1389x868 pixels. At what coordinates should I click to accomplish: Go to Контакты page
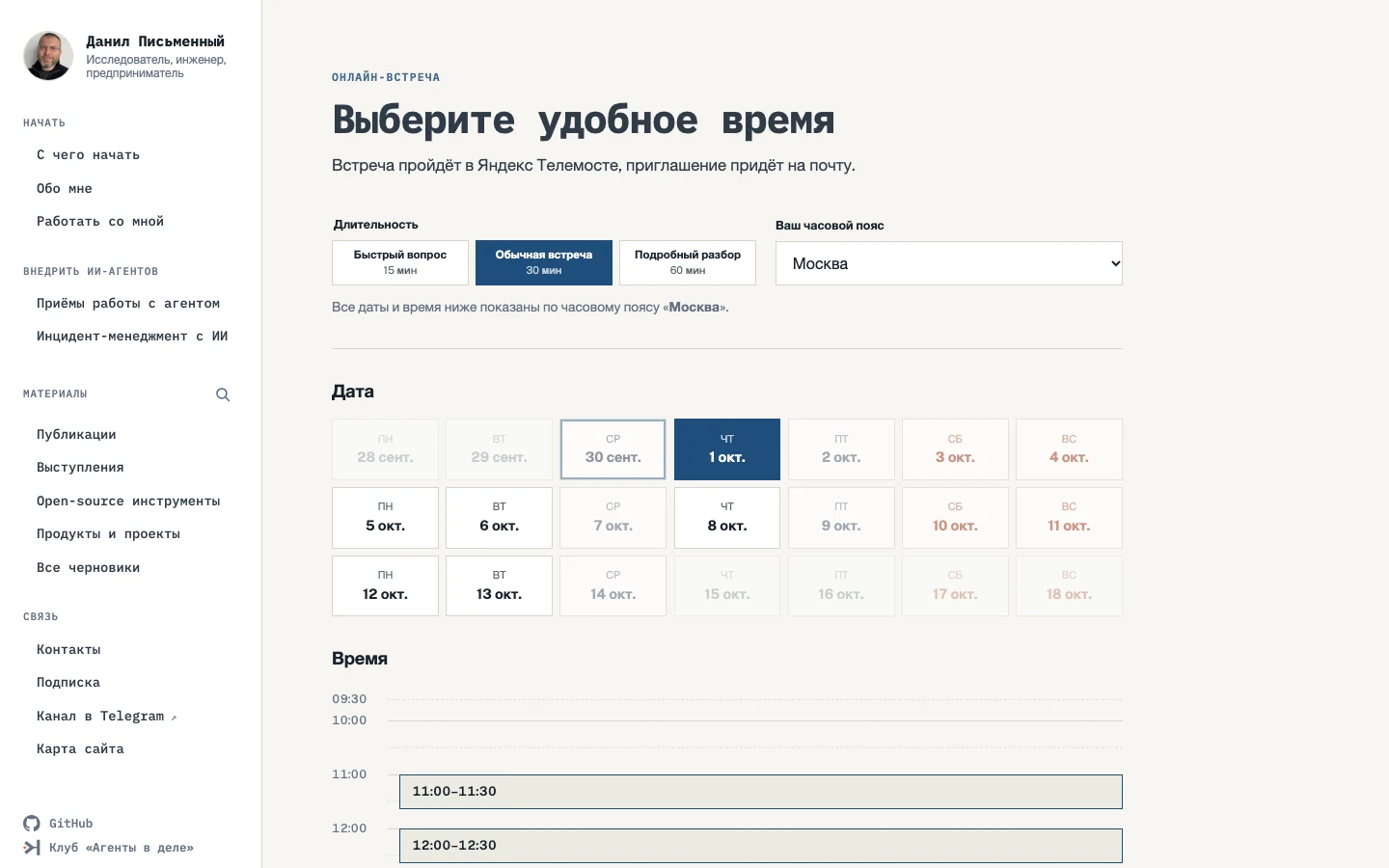(68, 650)
